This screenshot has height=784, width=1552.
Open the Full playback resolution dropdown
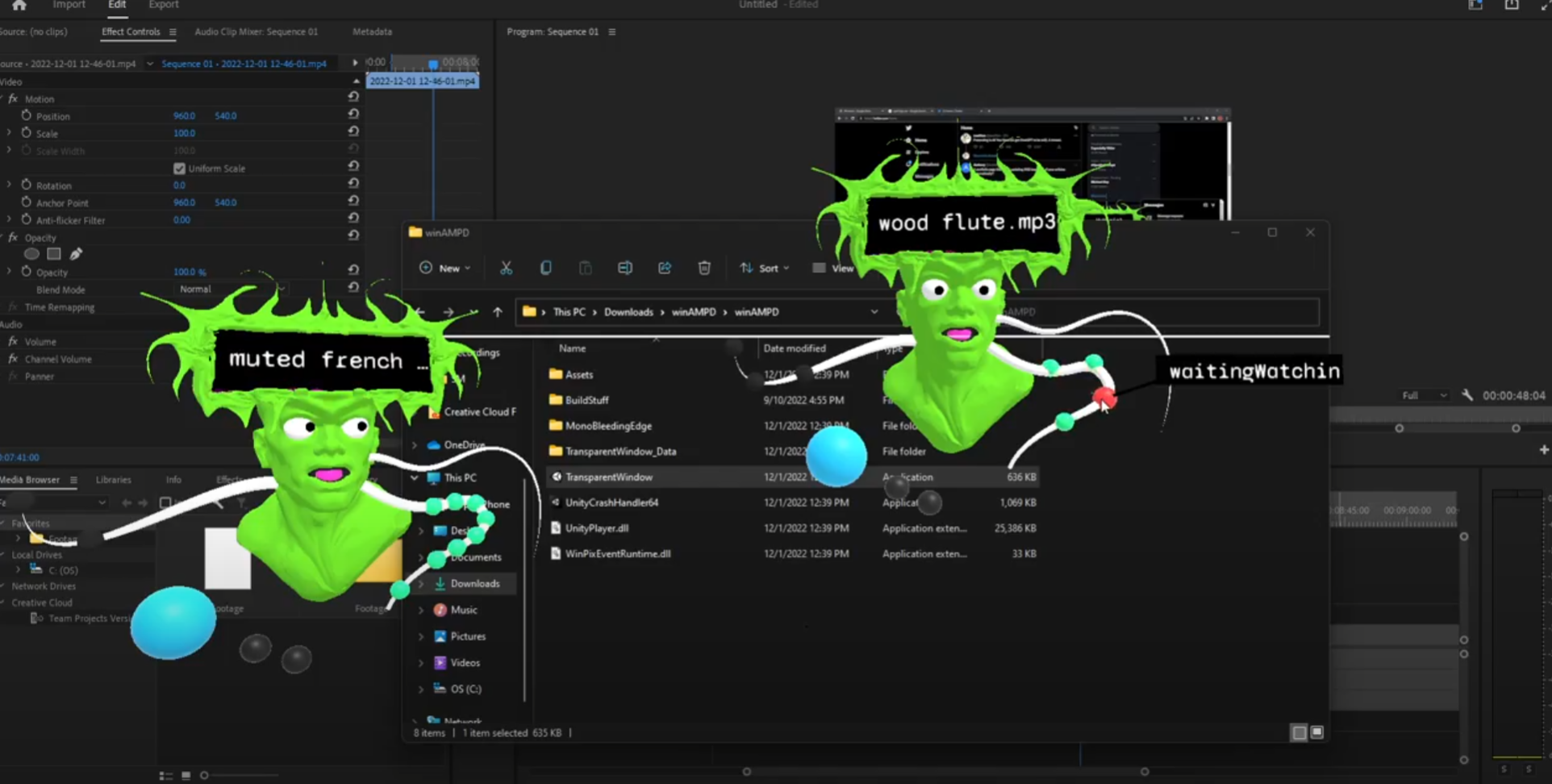coord(1425,395)
